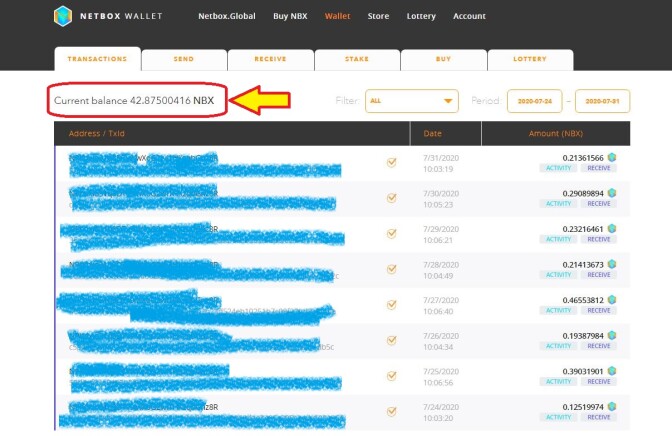Click the ACTIVITY tag on 7/27/2020 row
The height and width of the screenshot is (436, 672).
[558, 310]
